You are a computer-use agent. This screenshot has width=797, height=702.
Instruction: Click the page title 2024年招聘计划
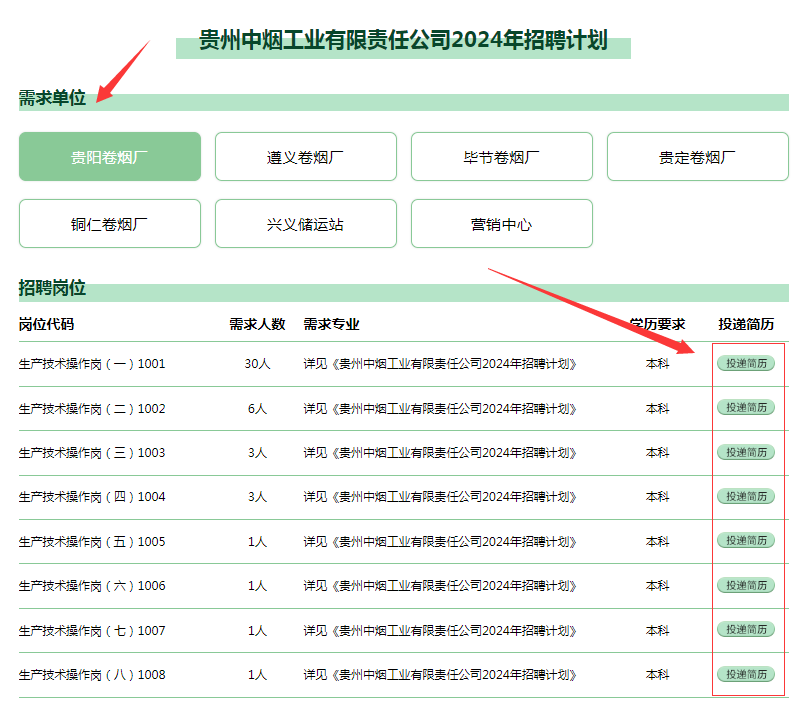coord(403,41)
